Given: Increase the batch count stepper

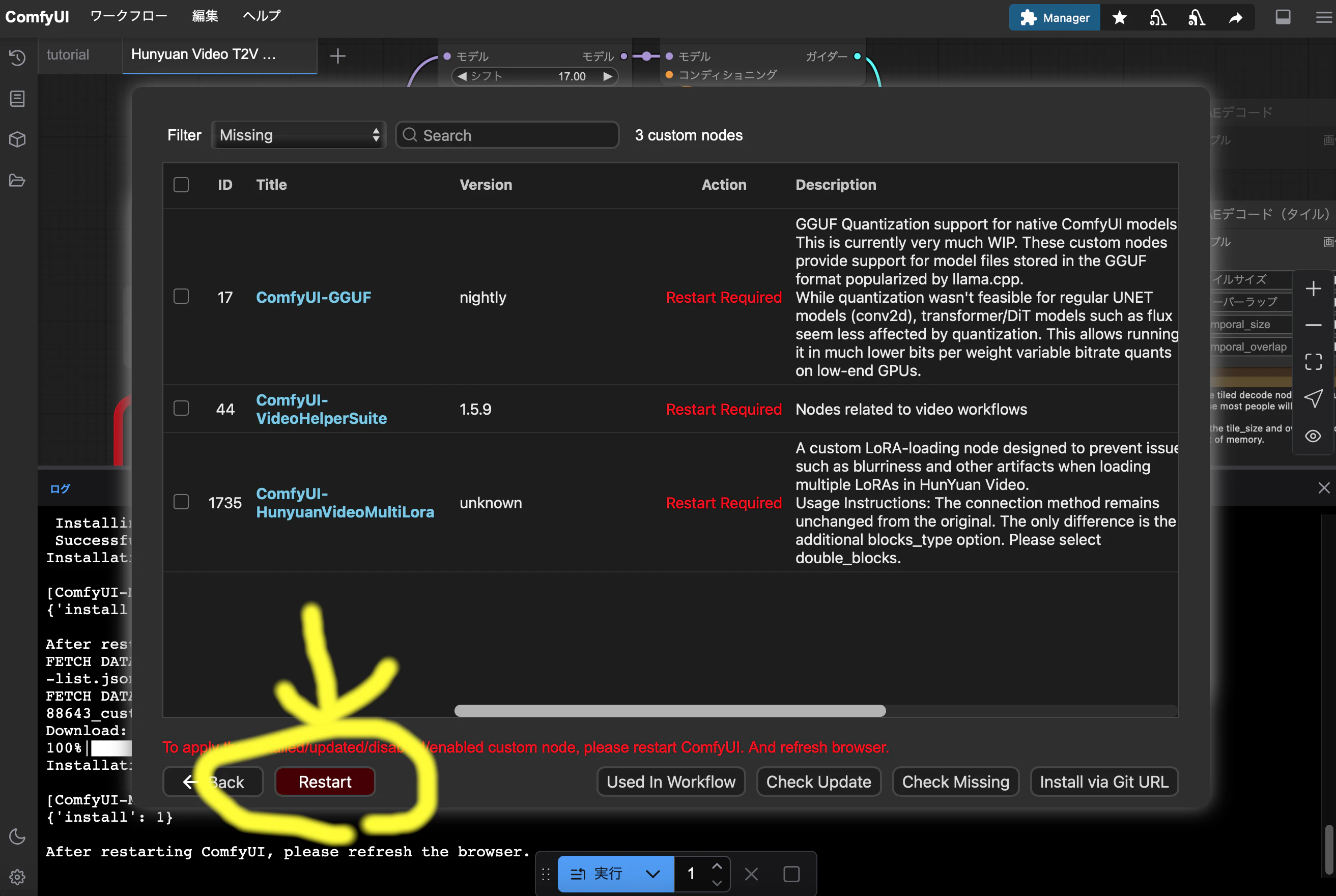Looking at the screenshot, I should tap(717, 866).
